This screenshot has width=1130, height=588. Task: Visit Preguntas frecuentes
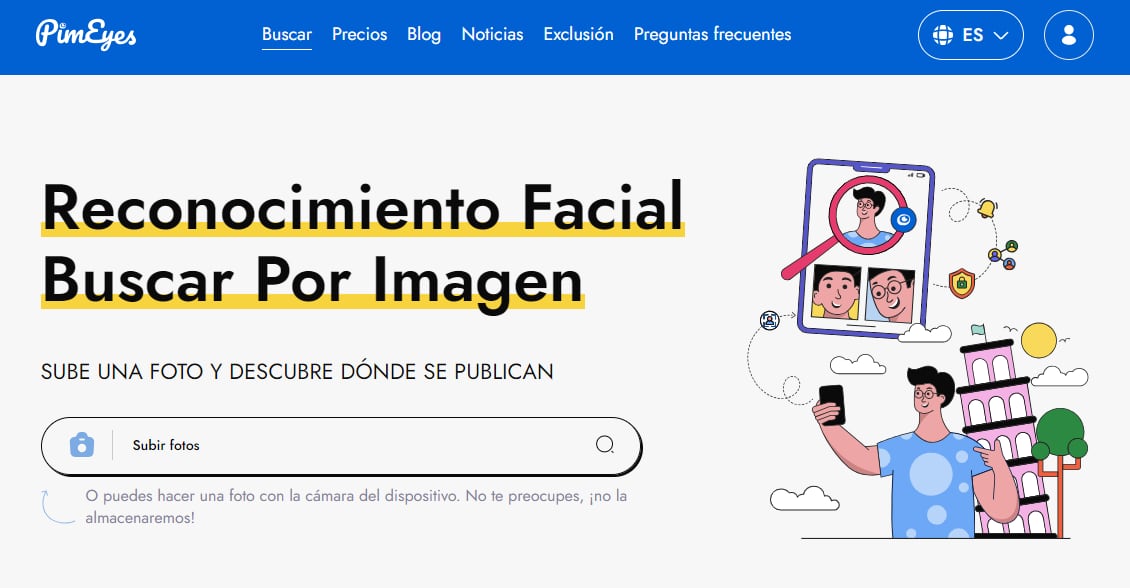pyautogui.click(x=712, y=34)
